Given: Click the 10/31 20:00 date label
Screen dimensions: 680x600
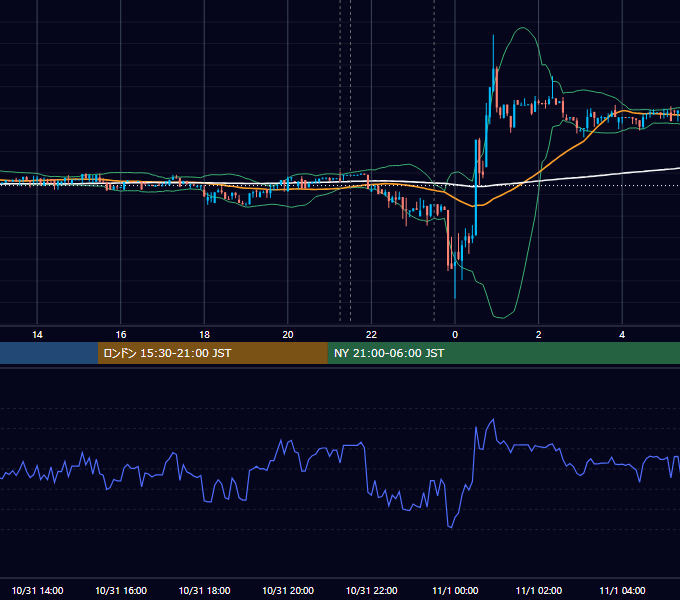Looking at the screenshot, I should (x=288, y=590).
